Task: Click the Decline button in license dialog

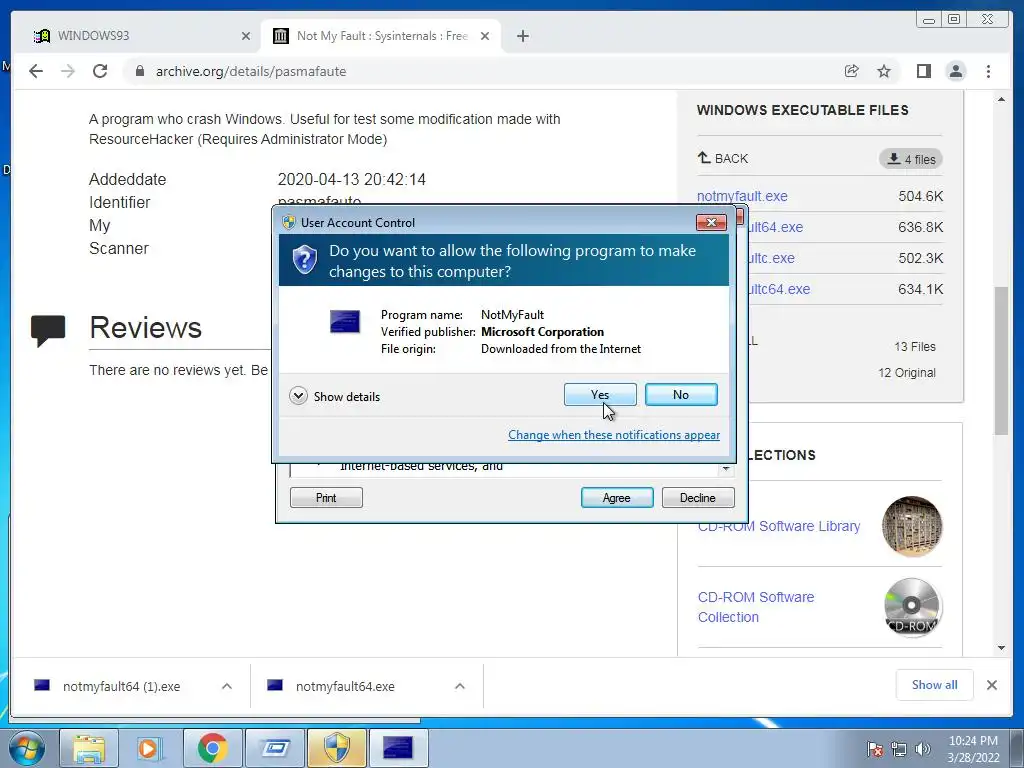Action: (x=697, y=498)
